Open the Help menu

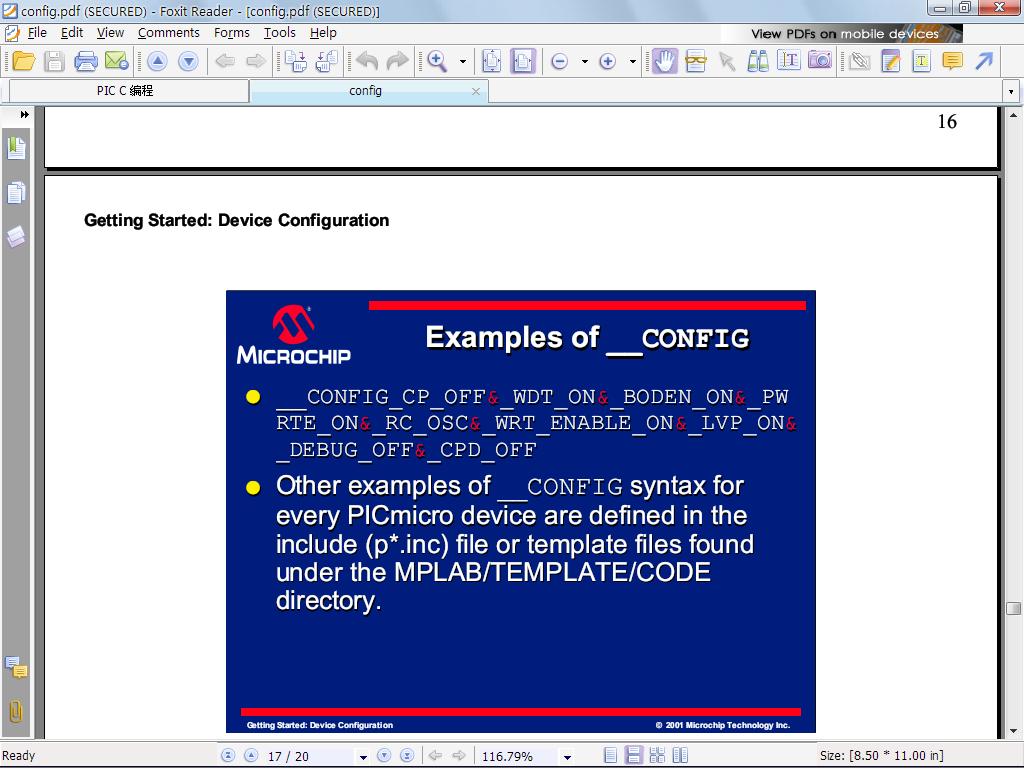click(323, 32)
